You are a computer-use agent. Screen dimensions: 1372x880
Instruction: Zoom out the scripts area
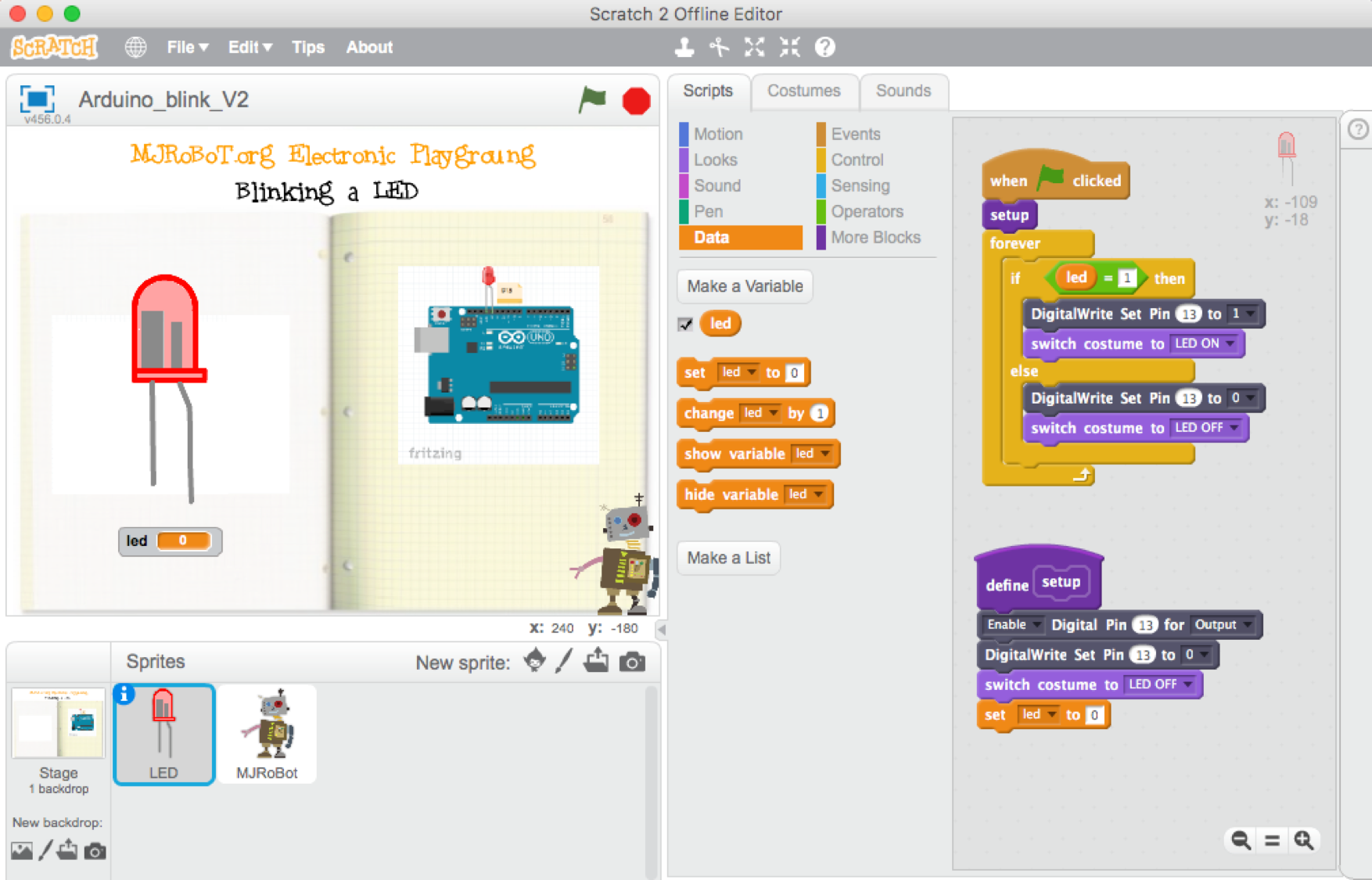point(1241,840)
